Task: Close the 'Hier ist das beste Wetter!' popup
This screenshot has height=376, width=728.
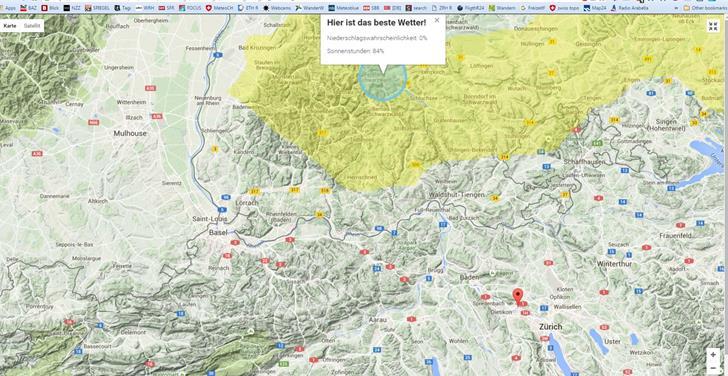Action: [436, 20]
